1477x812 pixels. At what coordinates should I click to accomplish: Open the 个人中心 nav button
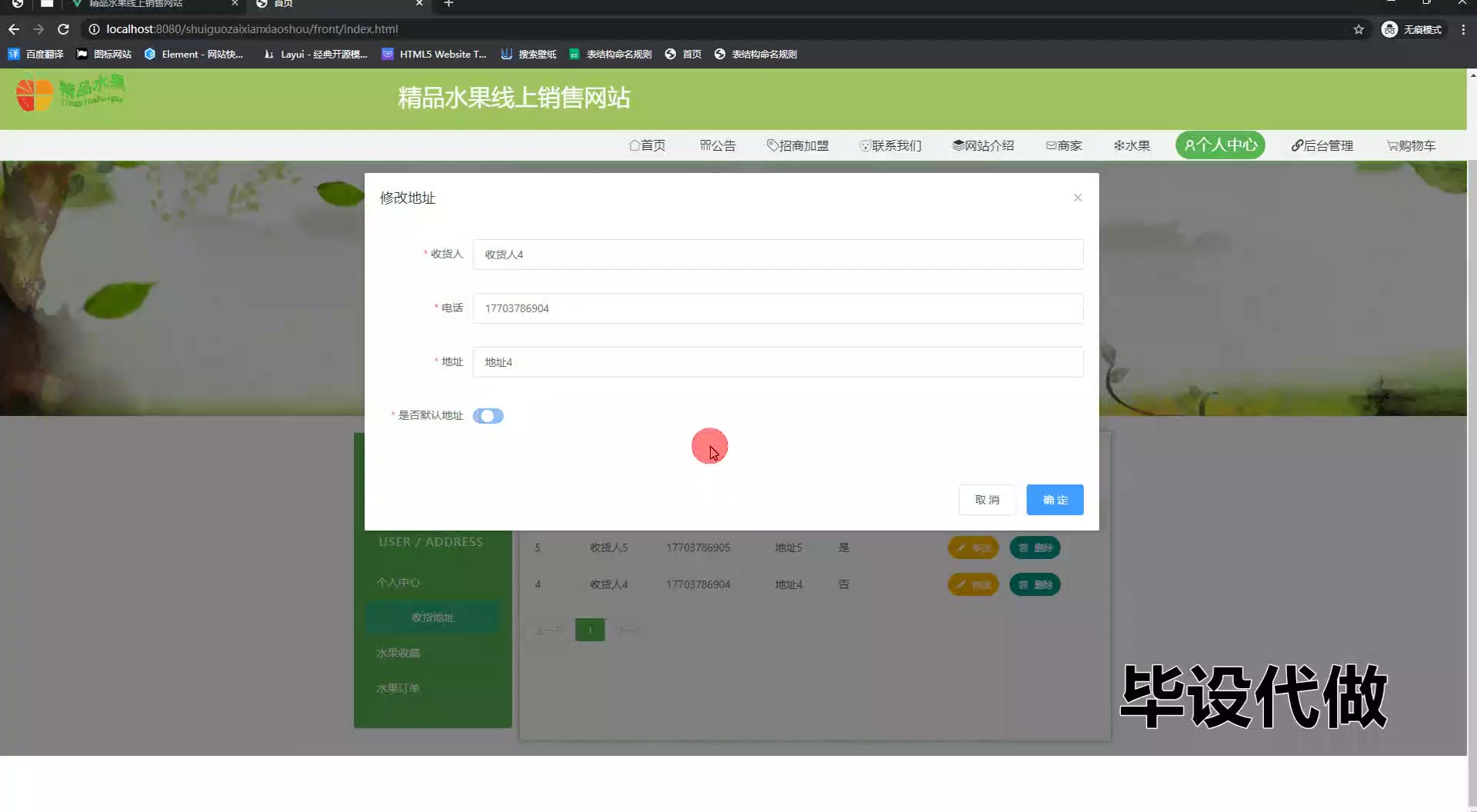[x=1220, y=145]
